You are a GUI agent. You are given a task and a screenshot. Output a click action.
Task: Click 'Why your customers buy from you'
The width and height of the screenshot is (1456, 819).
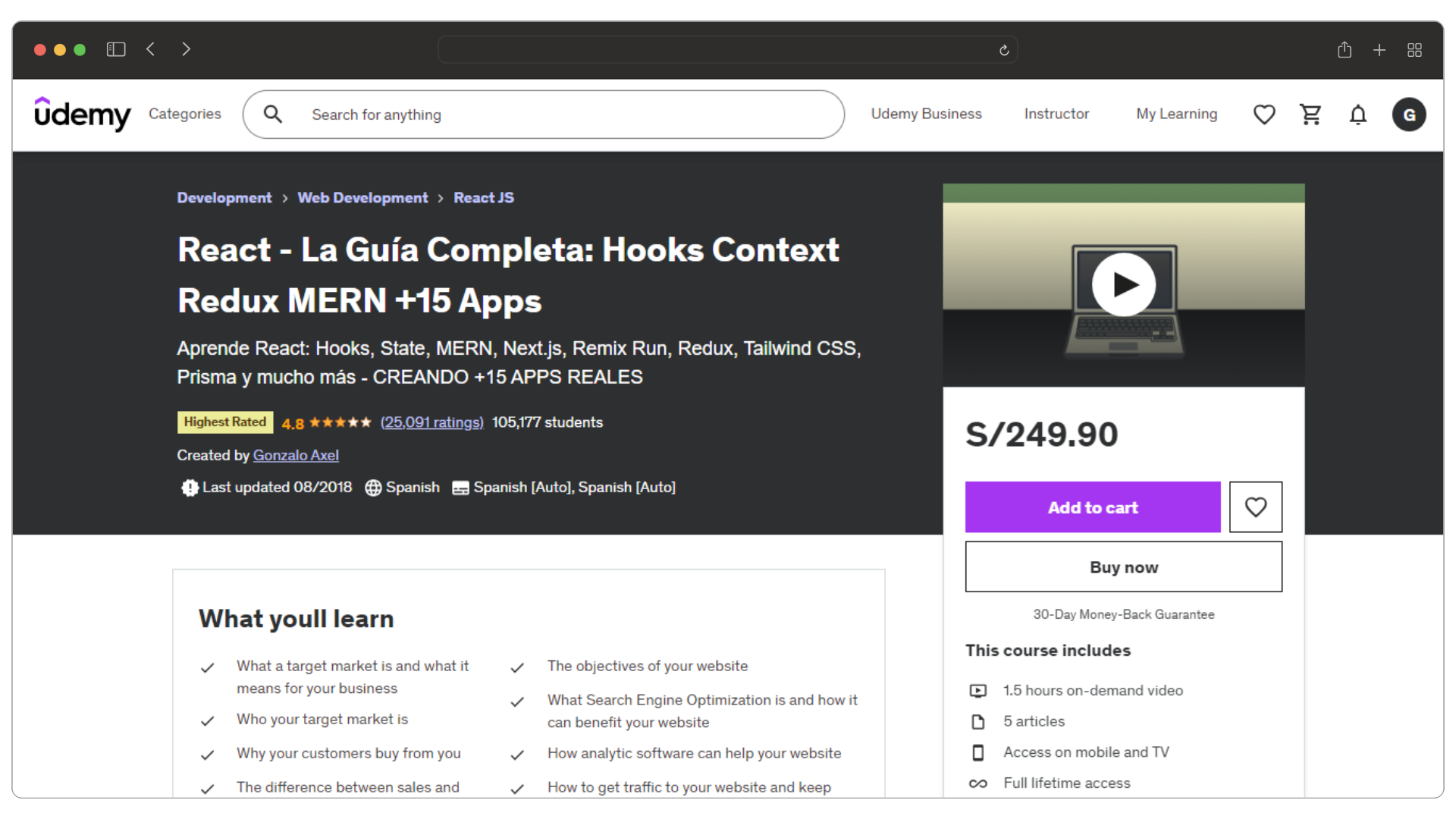349,753
